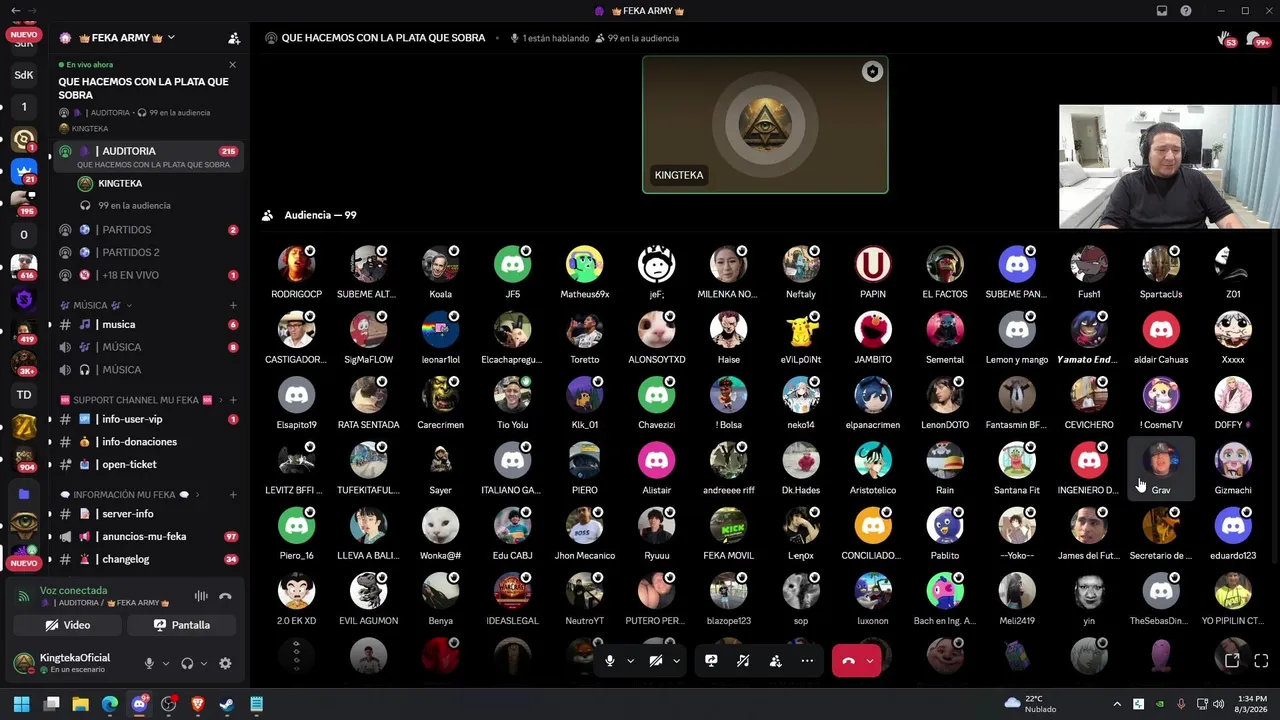Pop out the stage into a separate window

1232,661
